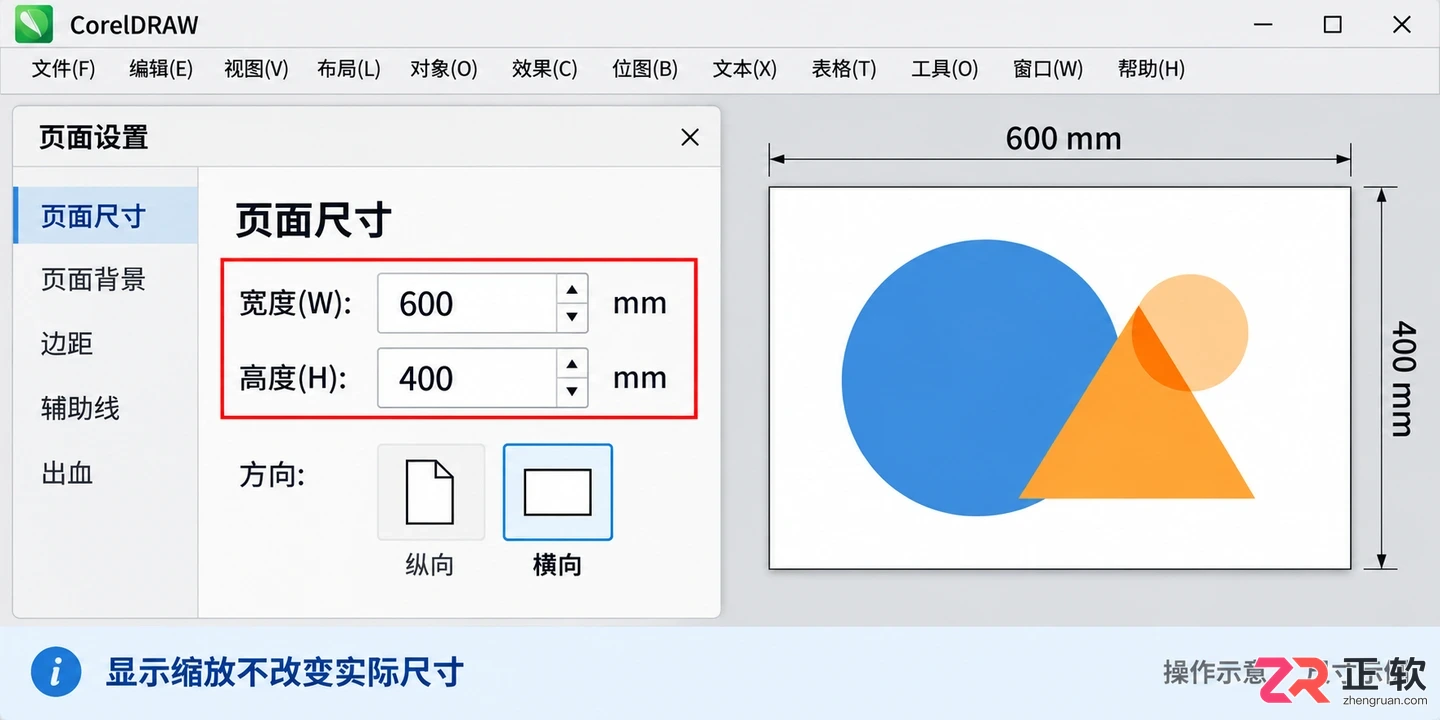This screenshot has width=1440, height=720.
Task: Open the 布局(L) menu
Action: point(349,69)
